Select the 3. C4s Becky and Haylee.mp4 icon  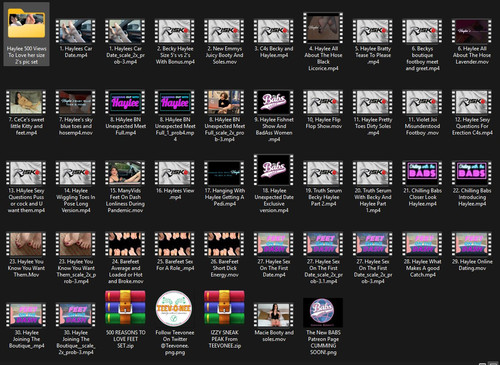274,31
